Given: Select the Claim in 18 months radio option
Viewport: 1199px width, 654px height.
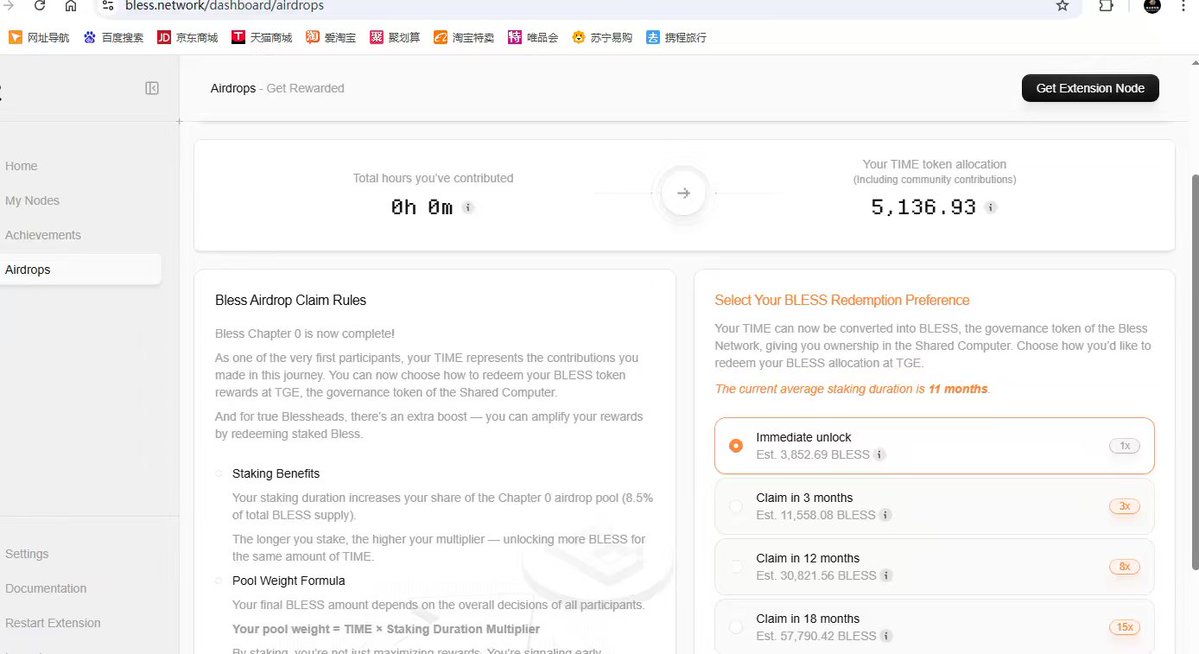Looking at the screenshot, I should click(x=736, y=626).
